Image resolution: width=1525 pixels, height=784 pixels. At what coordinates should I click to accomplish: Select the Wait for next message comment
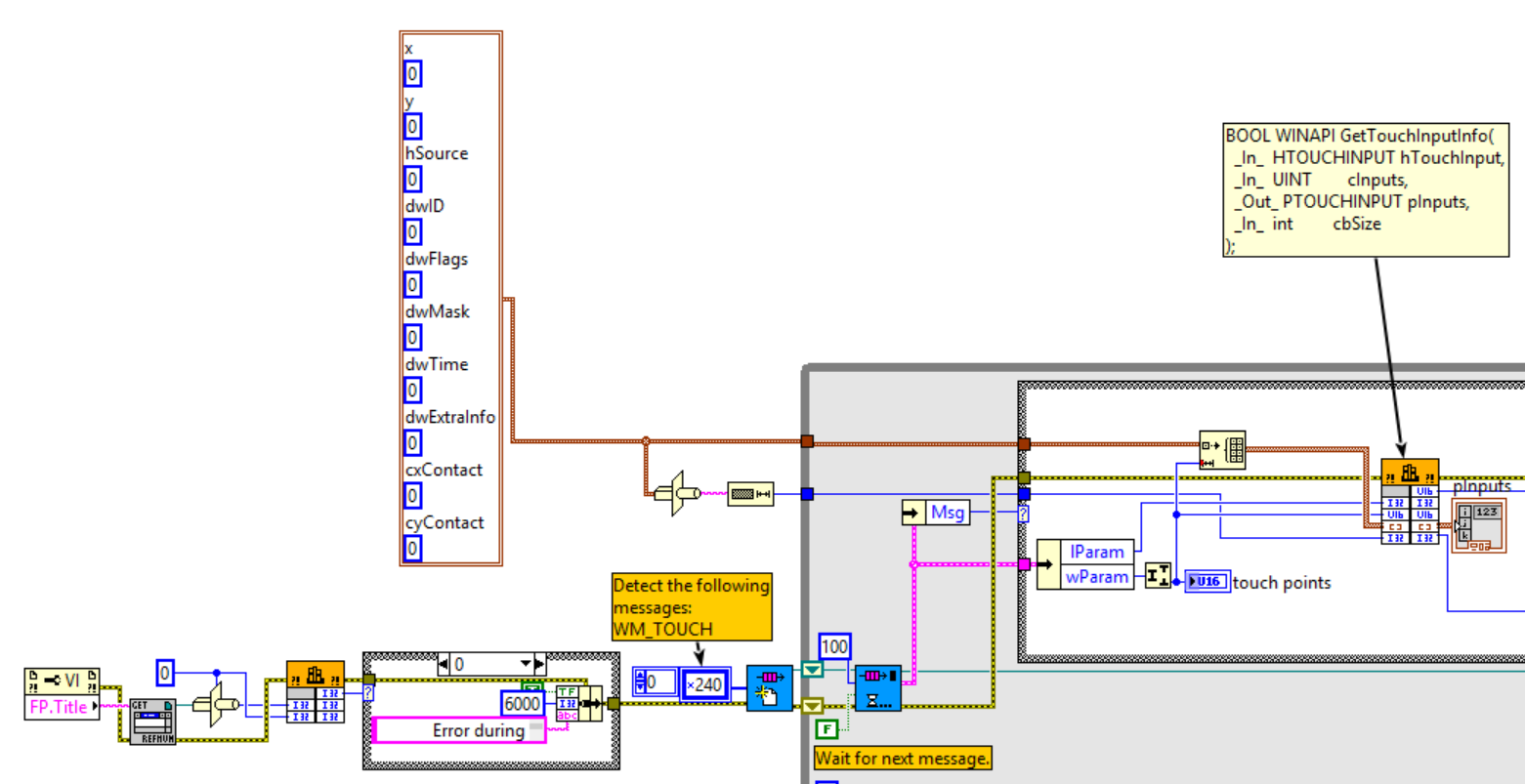point(903,758)
